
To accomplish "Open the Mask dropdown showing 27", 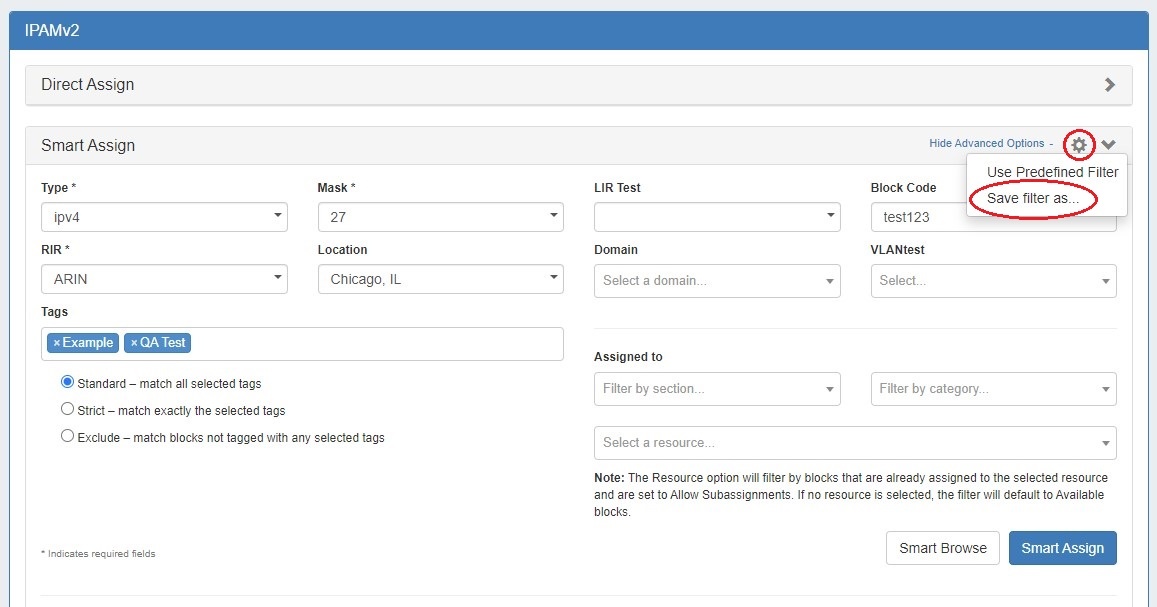I will (x=440, y=217).
